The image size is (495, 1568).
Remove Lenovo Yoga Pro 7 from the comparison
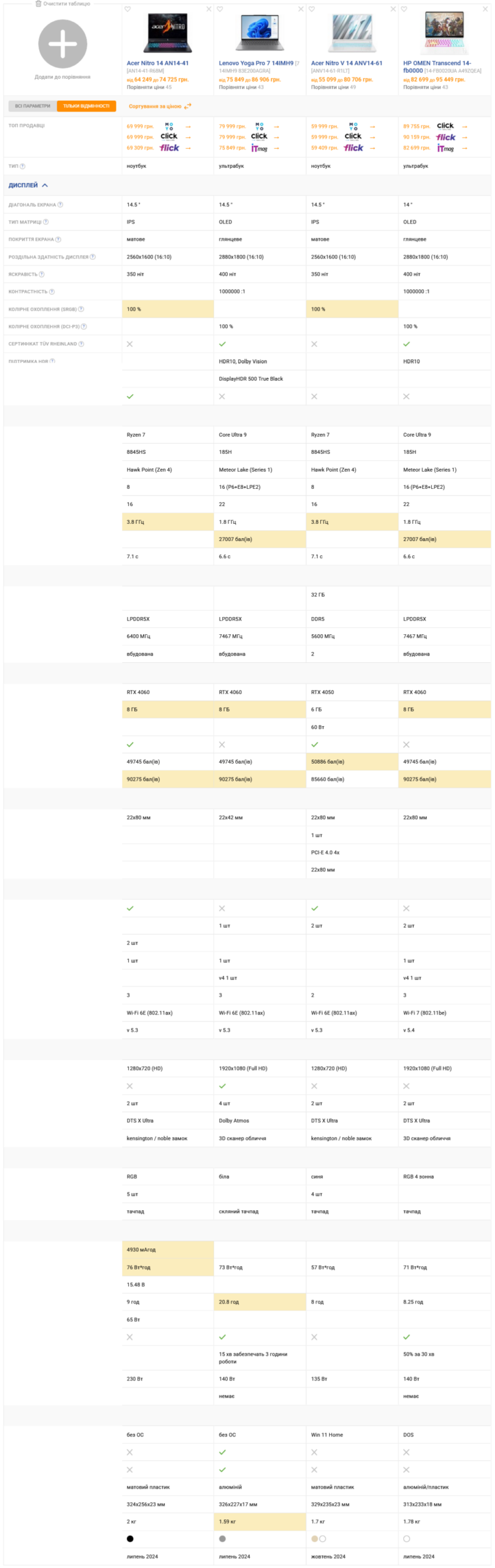tap(301, 9)
